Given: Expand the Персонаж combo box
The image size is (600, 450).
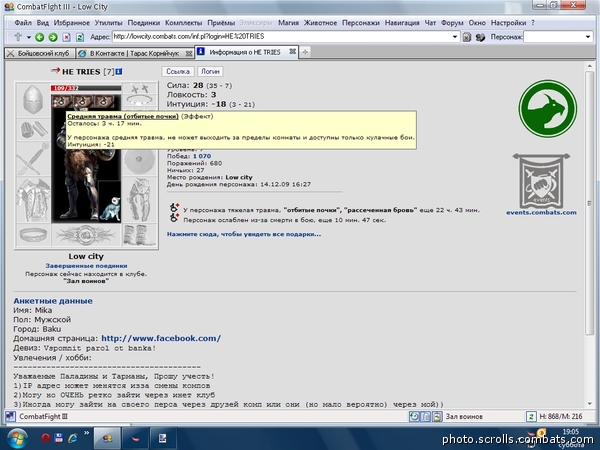Looking at the screenshot, I should pyautogui.click(x=588, y=37).
